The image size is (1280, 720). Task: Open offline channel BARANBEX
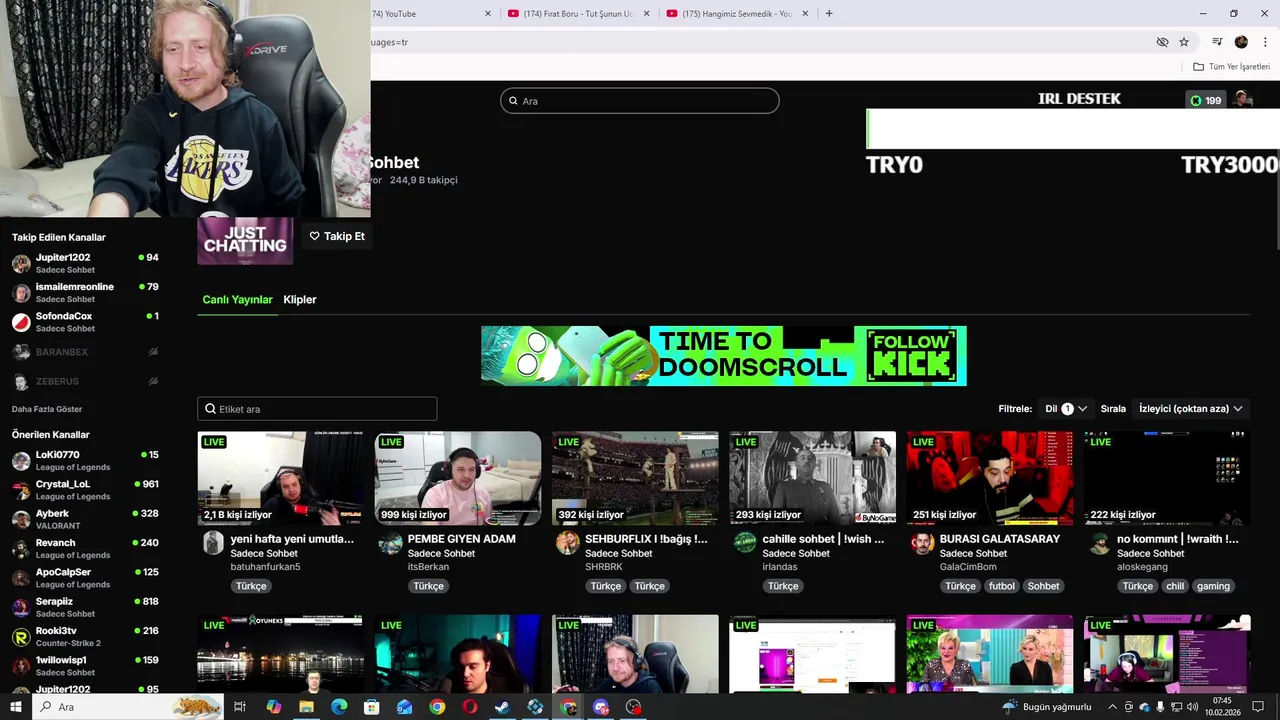pyautogui.click(x=85, y=352)
